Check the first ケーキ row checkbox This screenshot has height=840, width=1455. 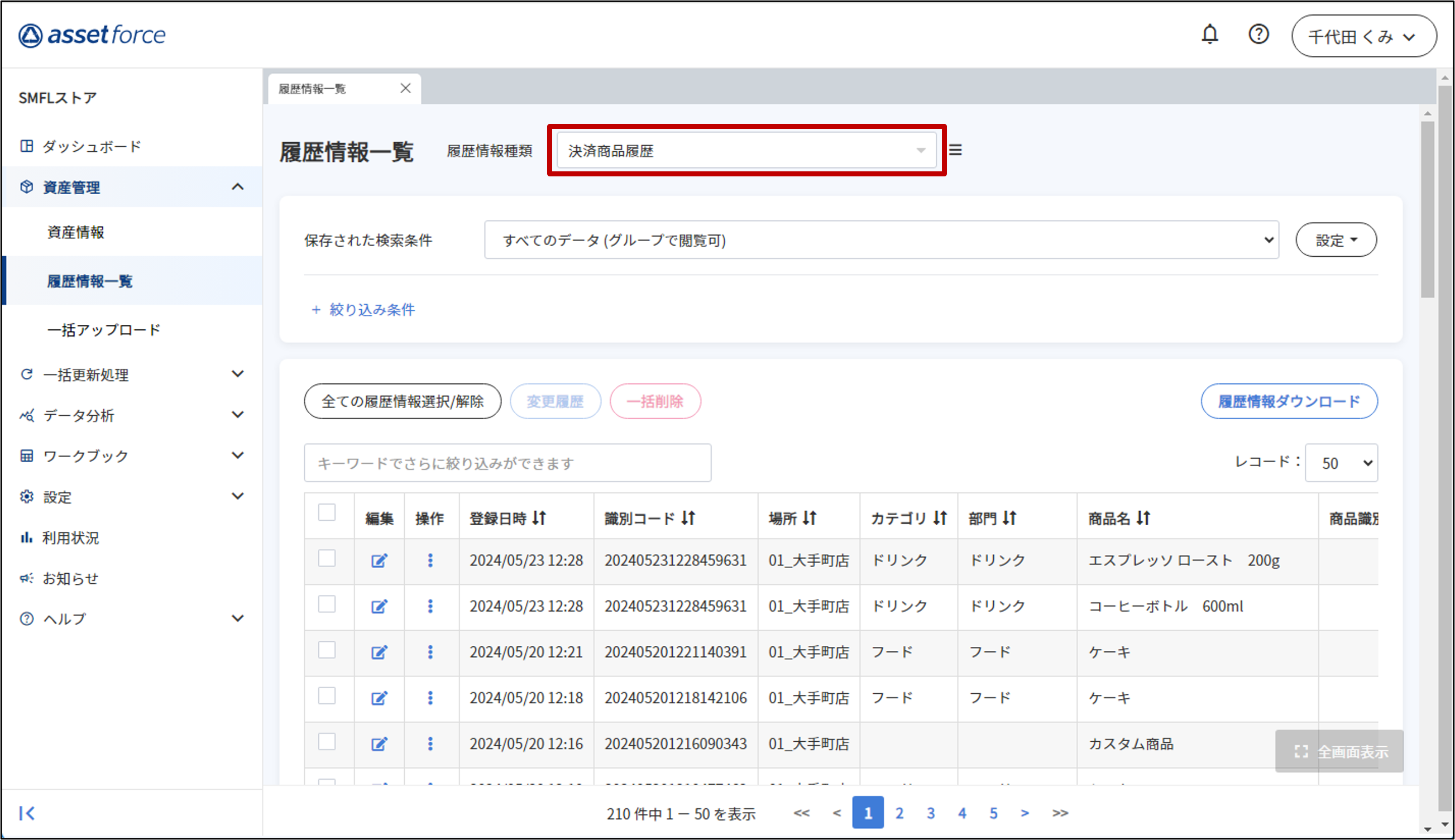coord(327,650)
